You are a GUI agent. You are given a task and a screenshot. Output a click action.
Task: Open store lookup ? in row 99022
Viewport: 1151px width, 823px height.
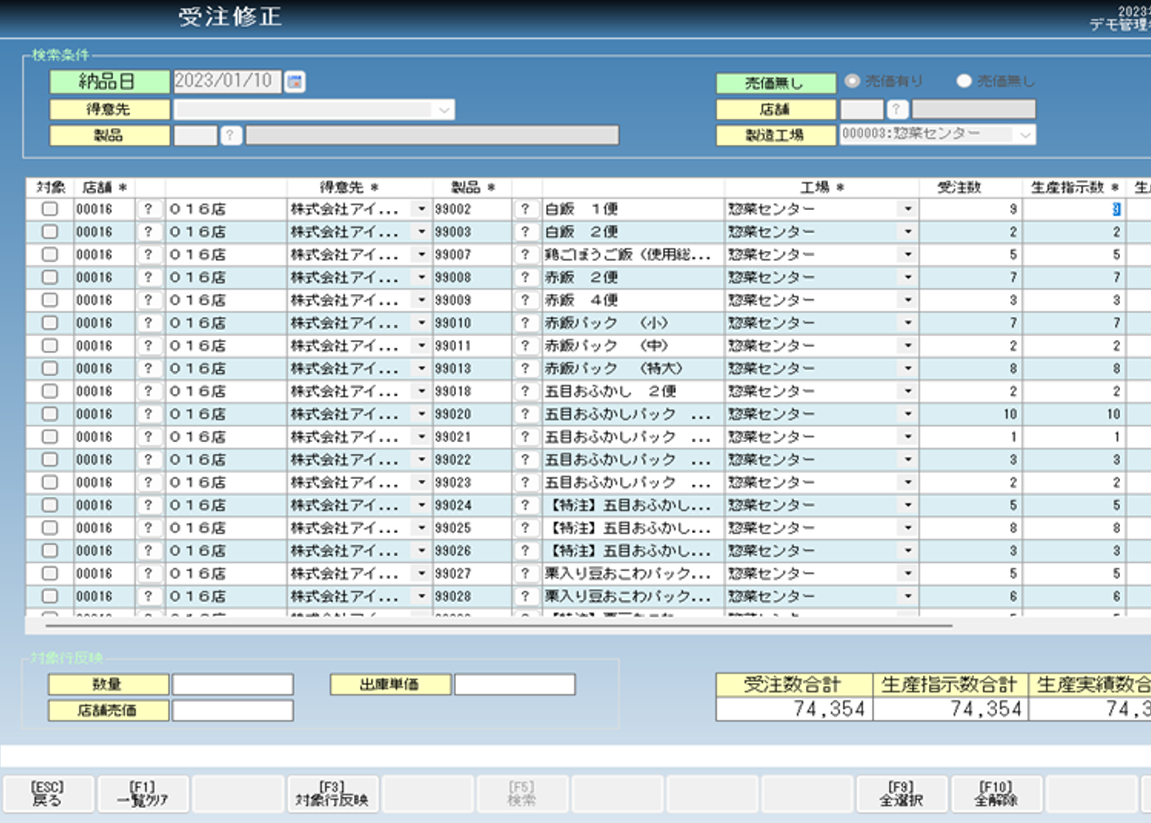(x=148, y=460)
